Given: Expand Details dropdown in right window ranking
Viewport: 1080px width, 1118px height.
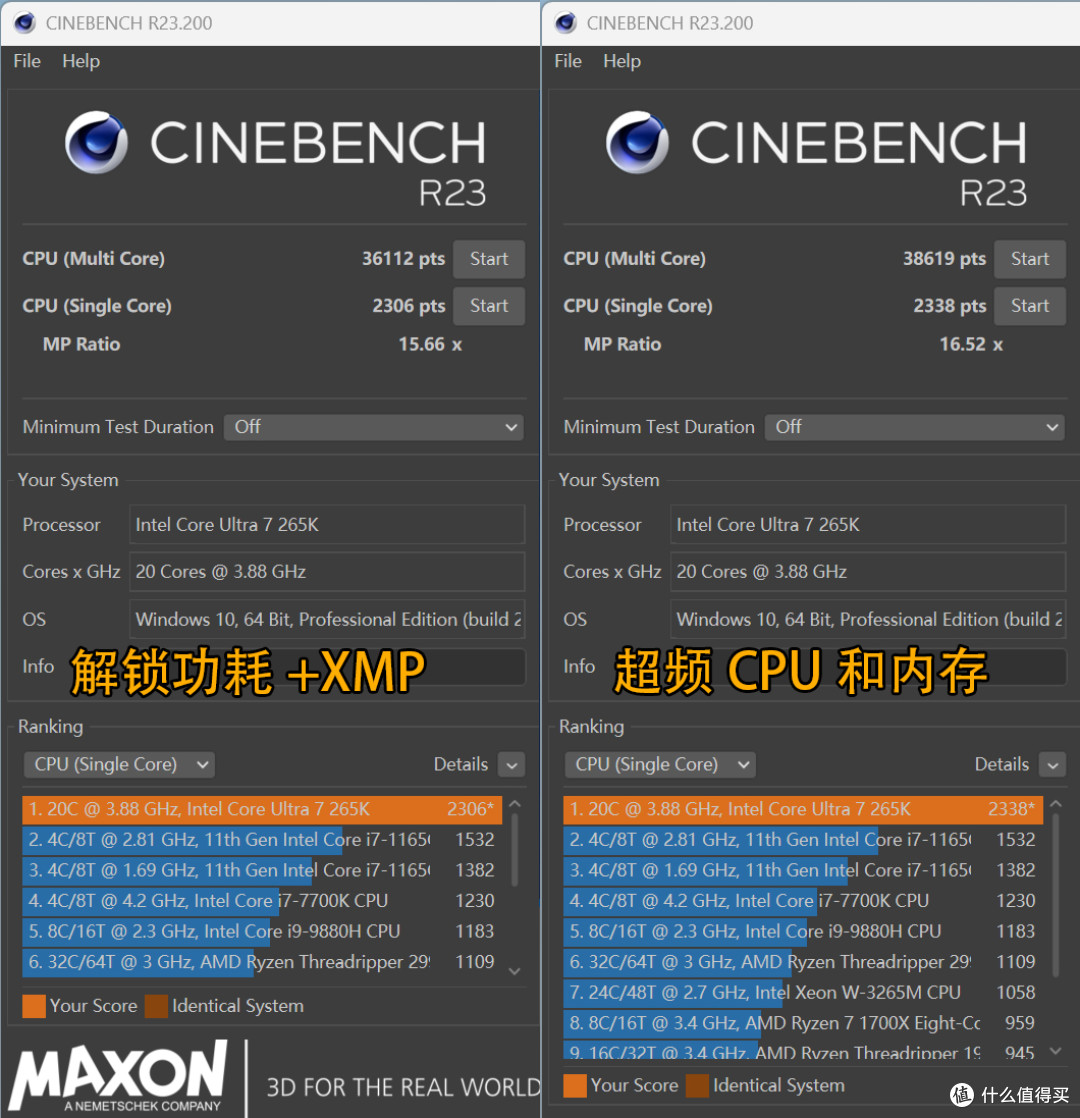Looking at the screenshot, I should click(x=1053, y=765).
